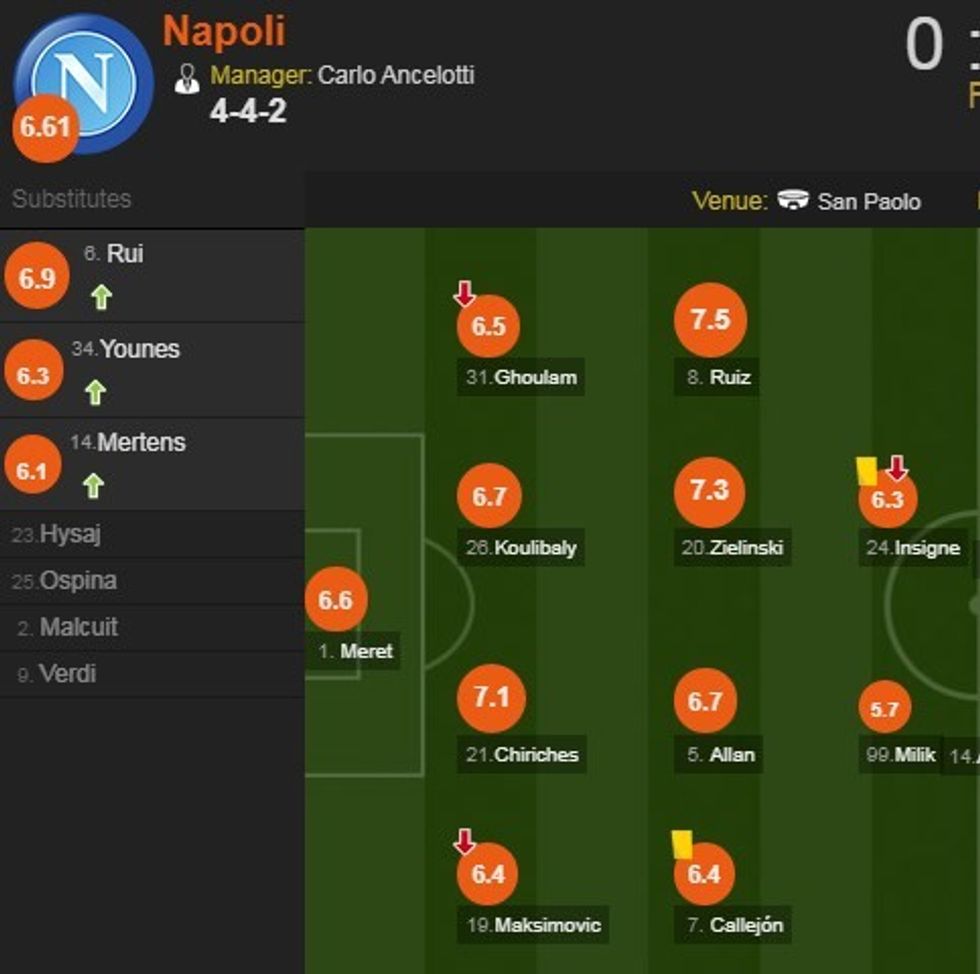
Task: Click Maksimovic's red substituted-off arrow
Action: click(x=464, y=842)
